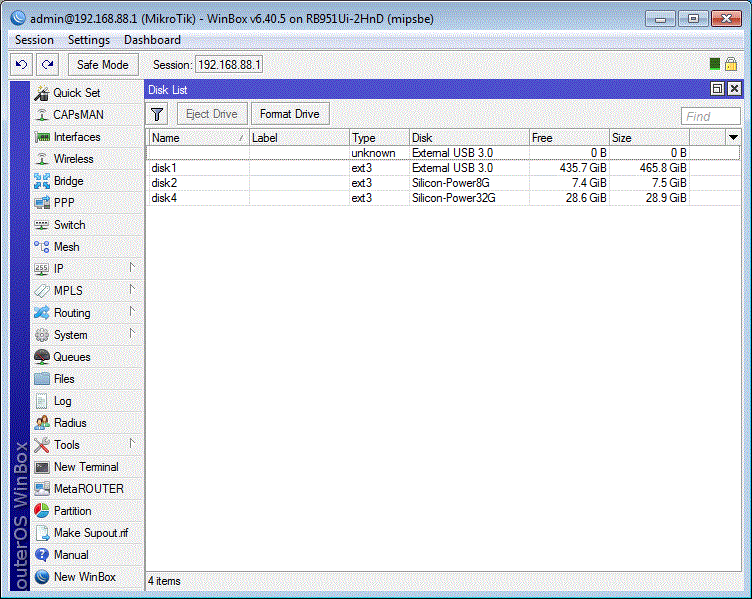This screenshot has height=599, width=752.
Task: Click the green status indicator icon
Action: pyautogui.click(x=715, y=64)
